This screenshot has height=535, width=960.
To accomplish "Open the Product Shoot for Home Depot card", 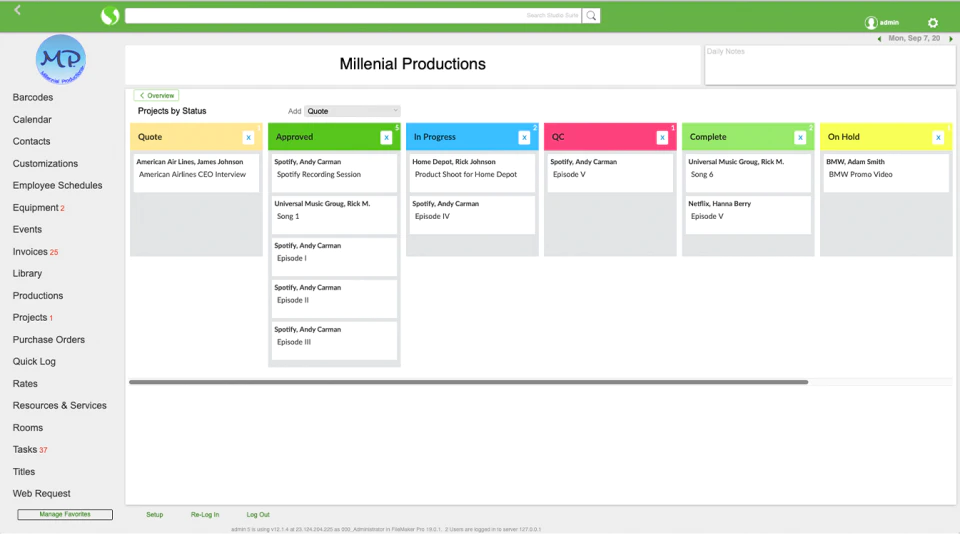I will (472, 173).
